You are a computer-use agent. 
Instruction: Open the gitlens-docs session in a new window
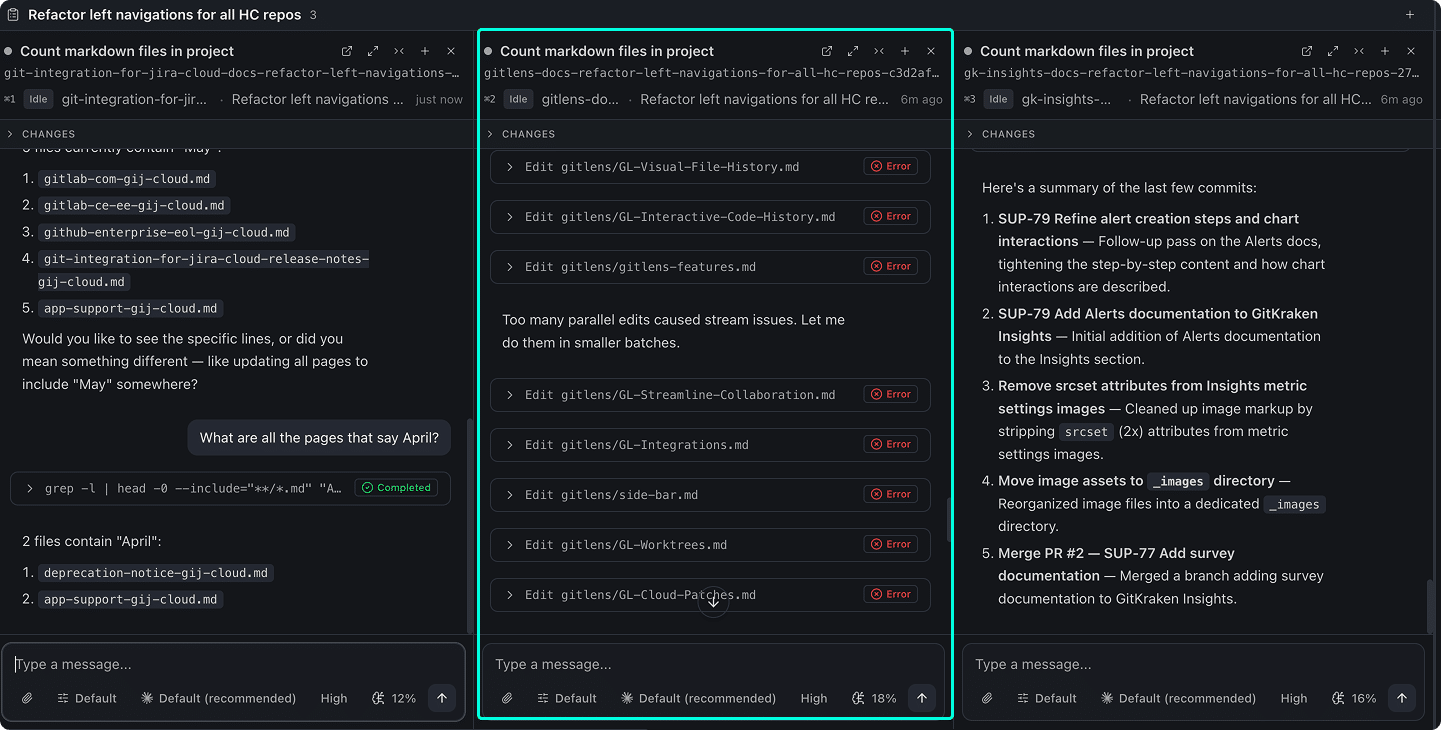coord(827,51)
